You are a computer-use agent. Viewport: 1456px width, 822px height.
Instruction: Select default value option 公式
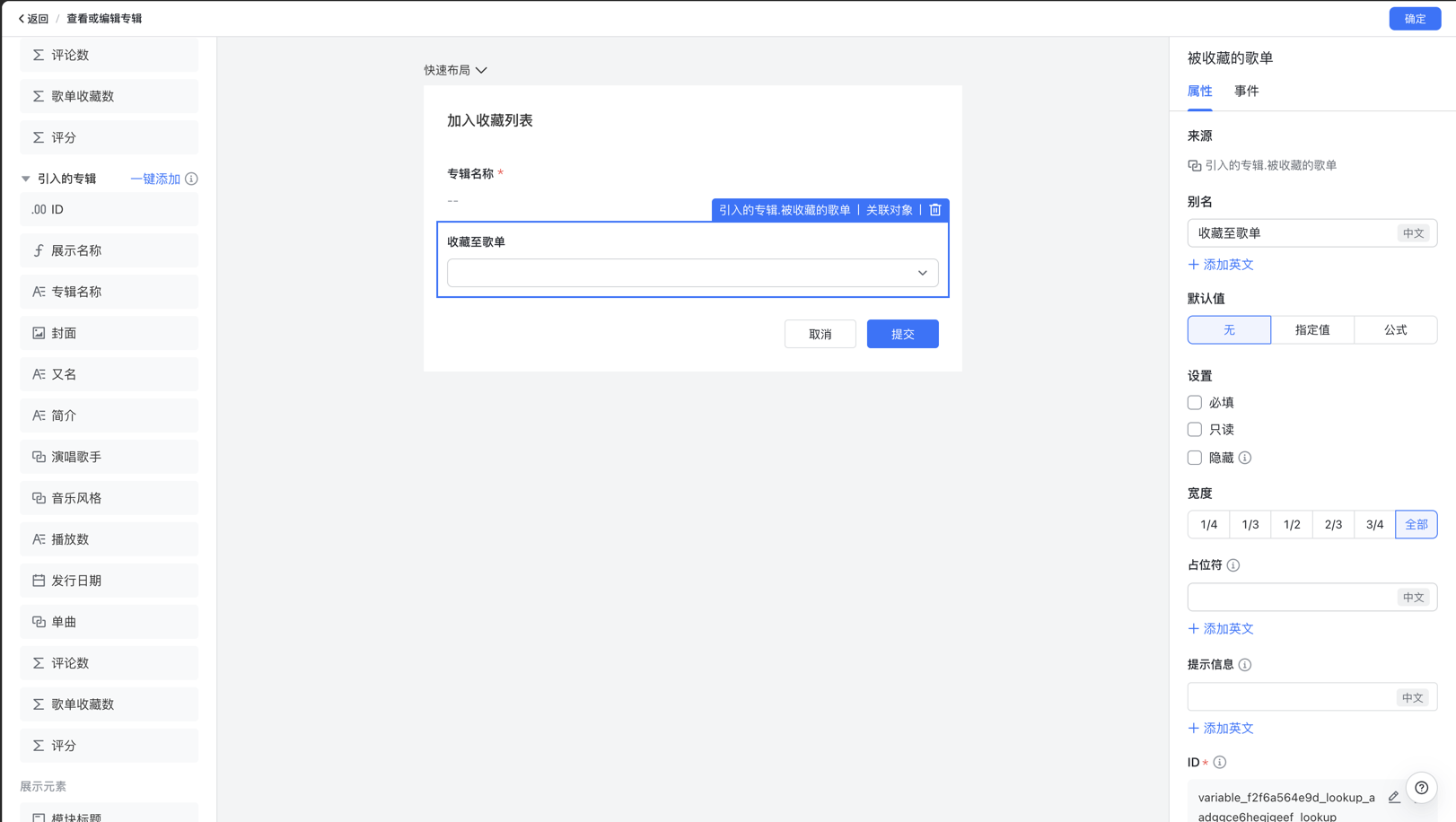click(x=1396, y=330)
